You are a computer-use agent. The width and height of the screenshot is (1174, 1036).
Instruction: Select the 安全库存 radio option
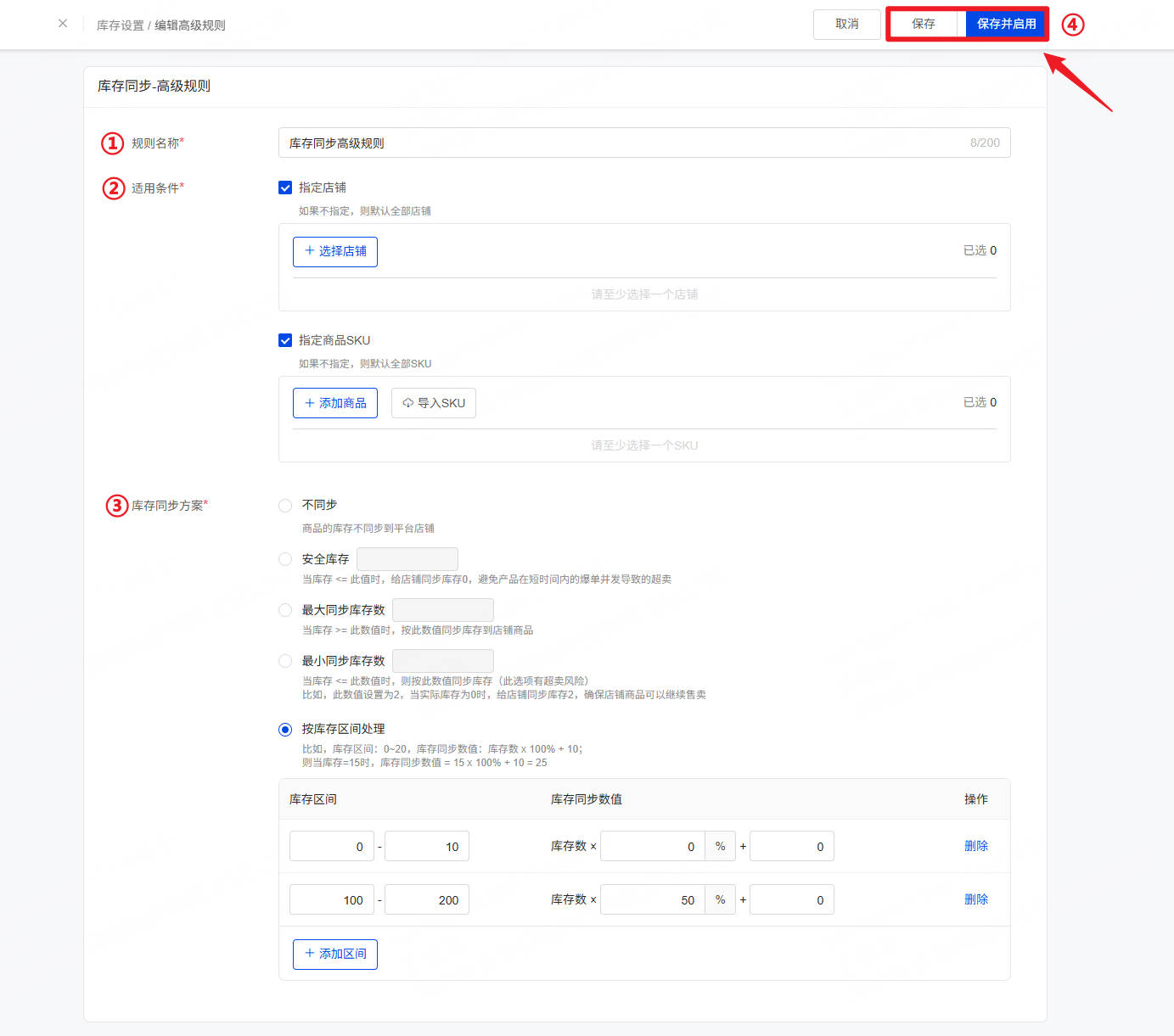(285, 560)
